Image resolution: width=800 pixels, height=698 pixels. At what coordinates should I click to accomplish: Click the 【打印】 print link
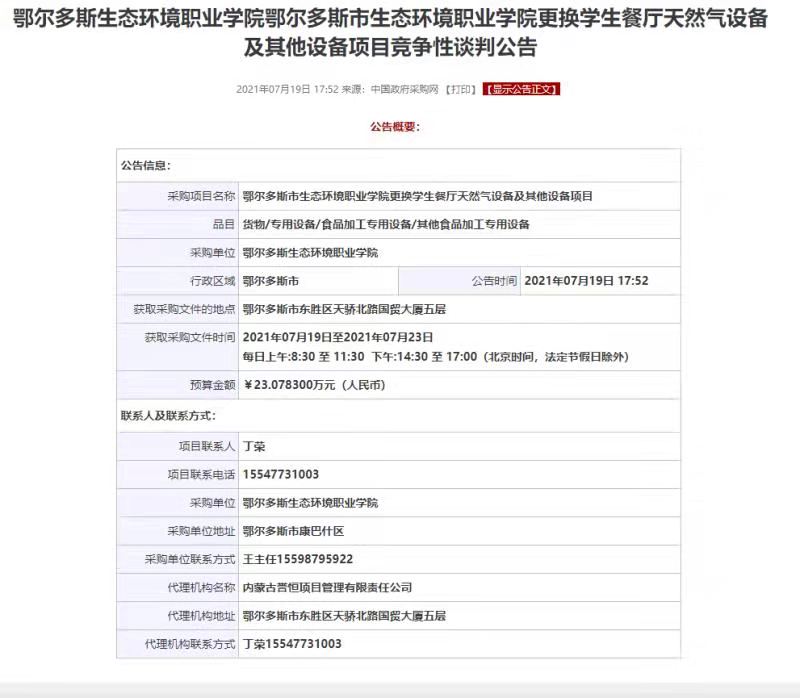[461, 89]
